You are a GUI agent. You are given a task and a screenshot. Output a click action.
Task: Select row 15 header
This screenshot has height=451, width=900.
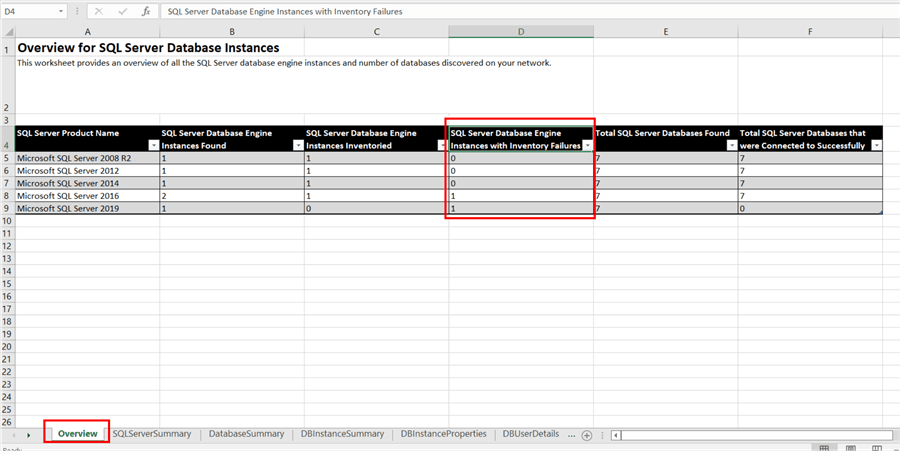point(7,284)
